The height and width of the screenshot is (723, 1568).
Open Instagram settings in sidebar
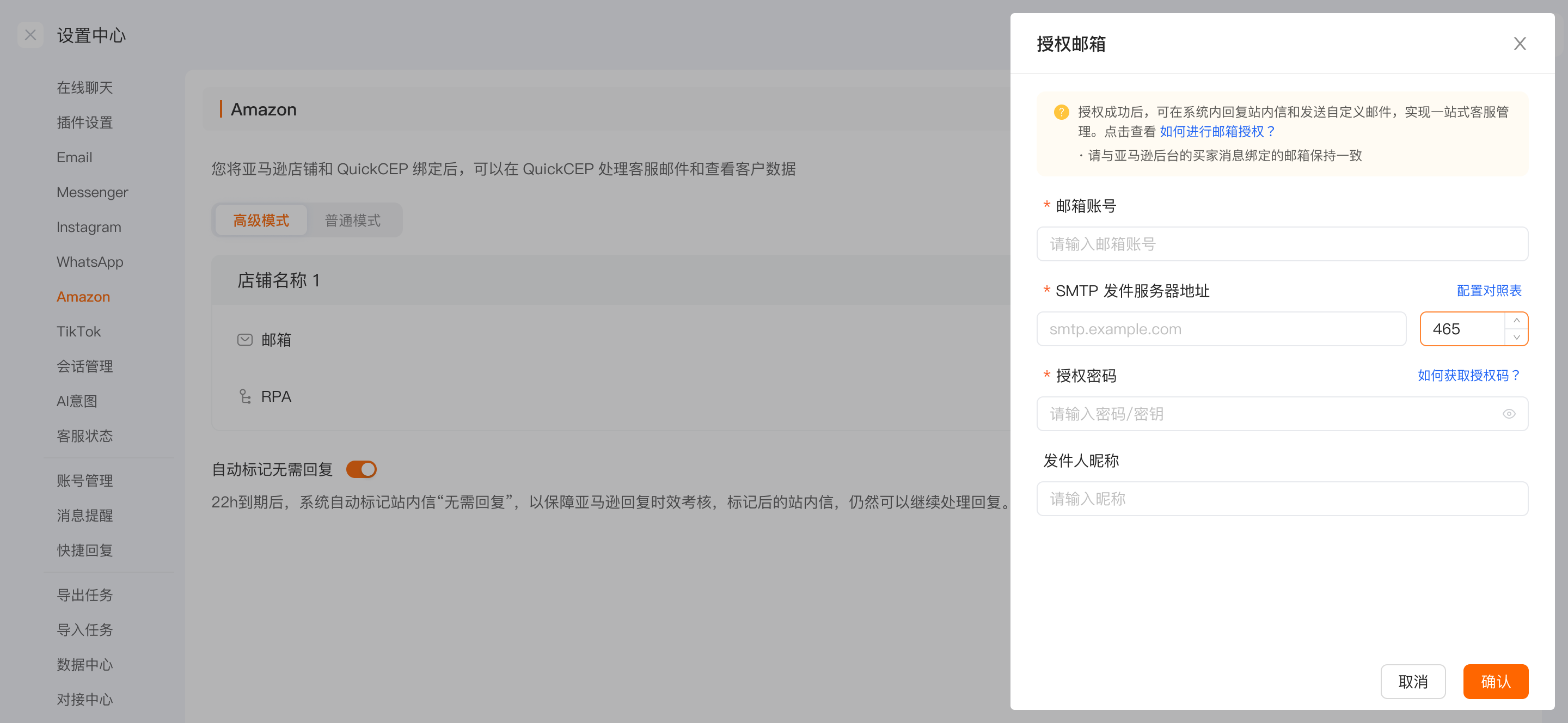[89, 227]
